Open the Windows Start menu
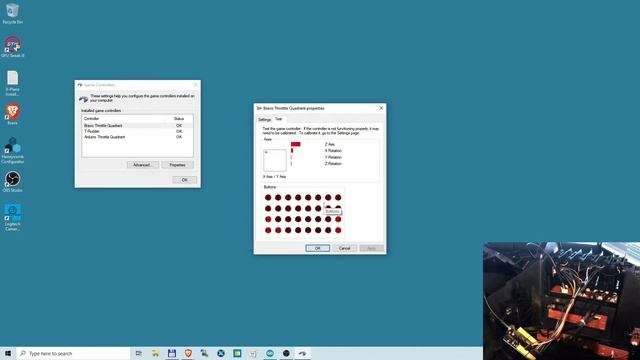Image resolution: width=640 pixels, height=360 pixels. [x=8, y=353]
